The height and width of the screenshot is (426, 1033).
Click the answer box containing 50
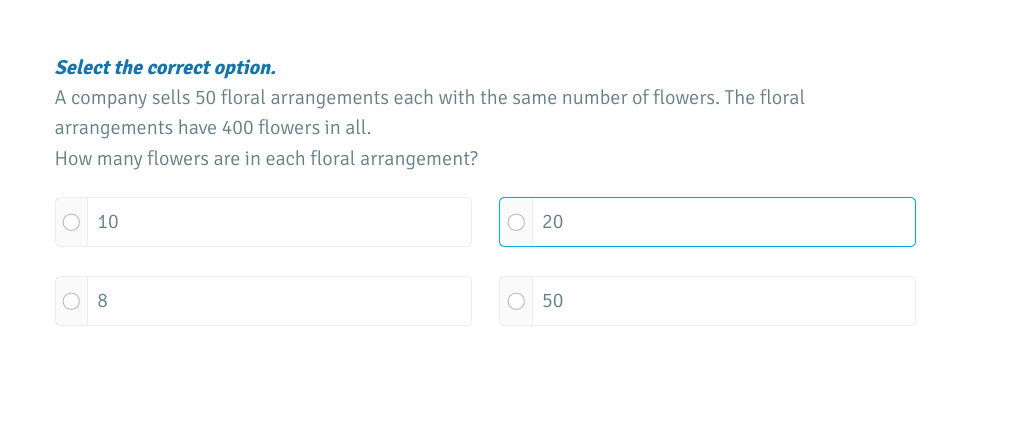click(x=720, y=301)
